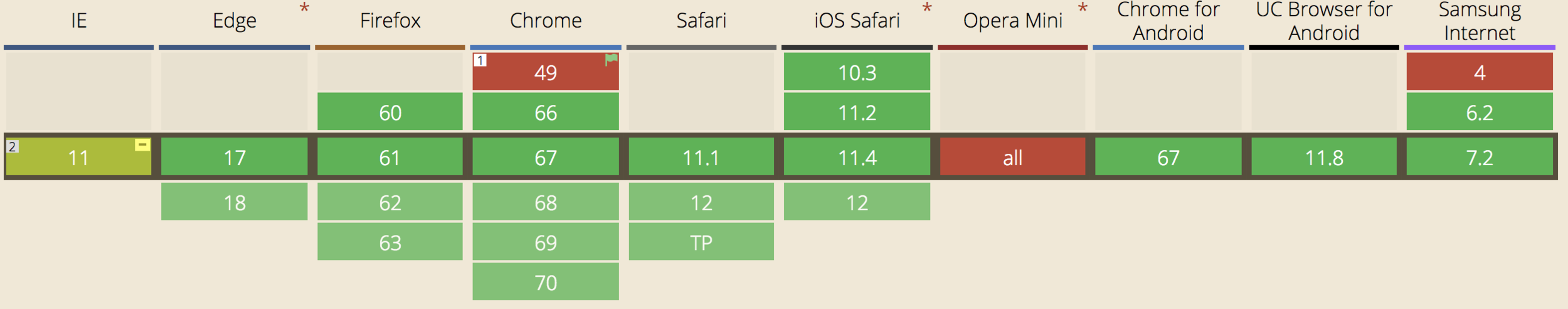Click the green flag icon on Chrome 49
The height and width of the screenshot is (309, 1568).
tap(611, 60)
